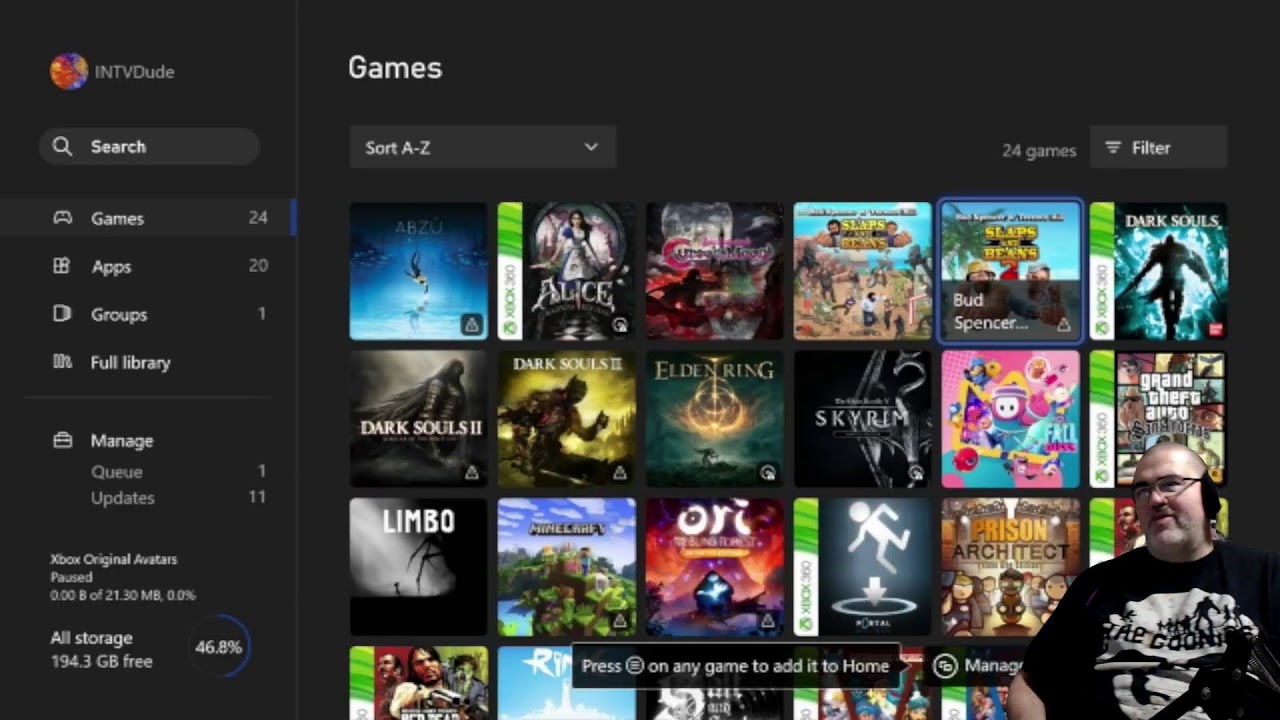Image resolution: width=1280 pixels, height=720 pixels.
Task: Click Alice tile cloud badge icon
Action: [x=619, y=324]
